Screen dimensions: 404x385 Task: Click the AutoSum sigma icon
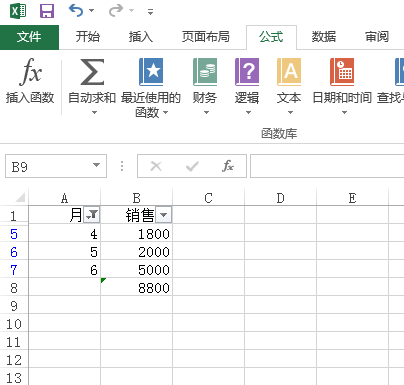coord(92,72)
